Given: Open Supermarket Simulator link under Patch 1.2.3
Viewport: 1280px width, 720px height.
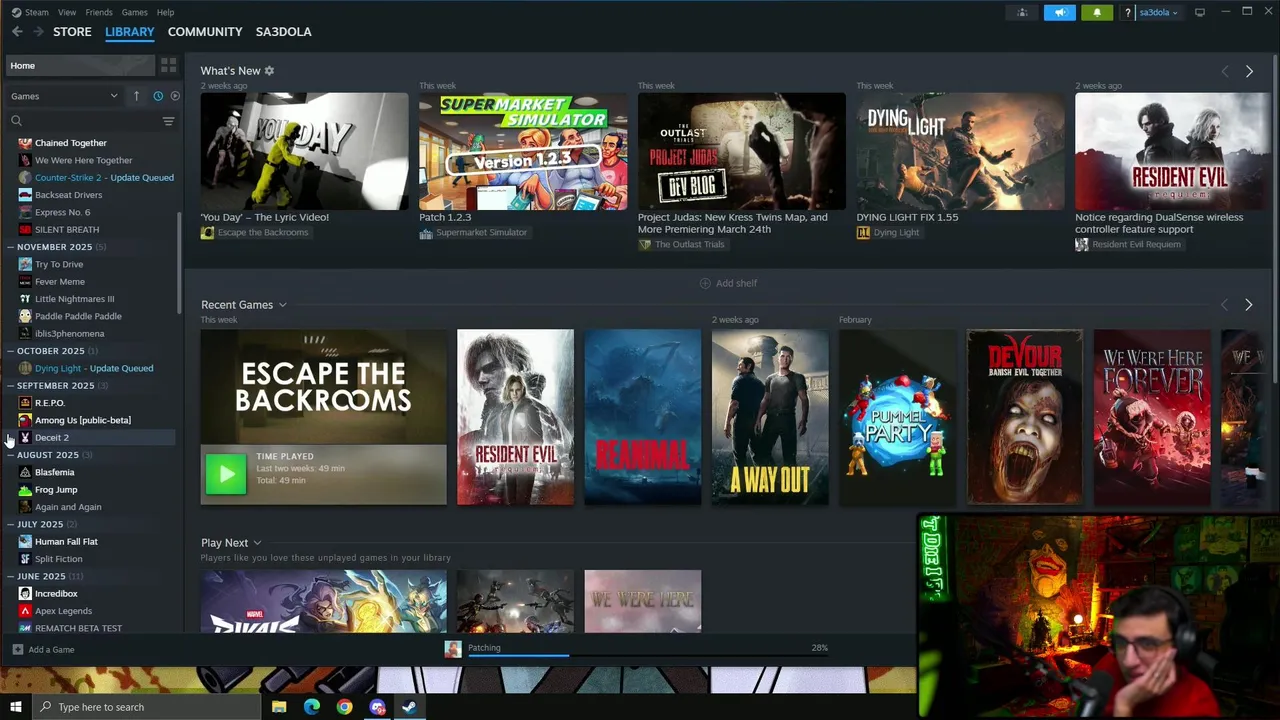Looking at the screenshot, I should coord(481,233).
